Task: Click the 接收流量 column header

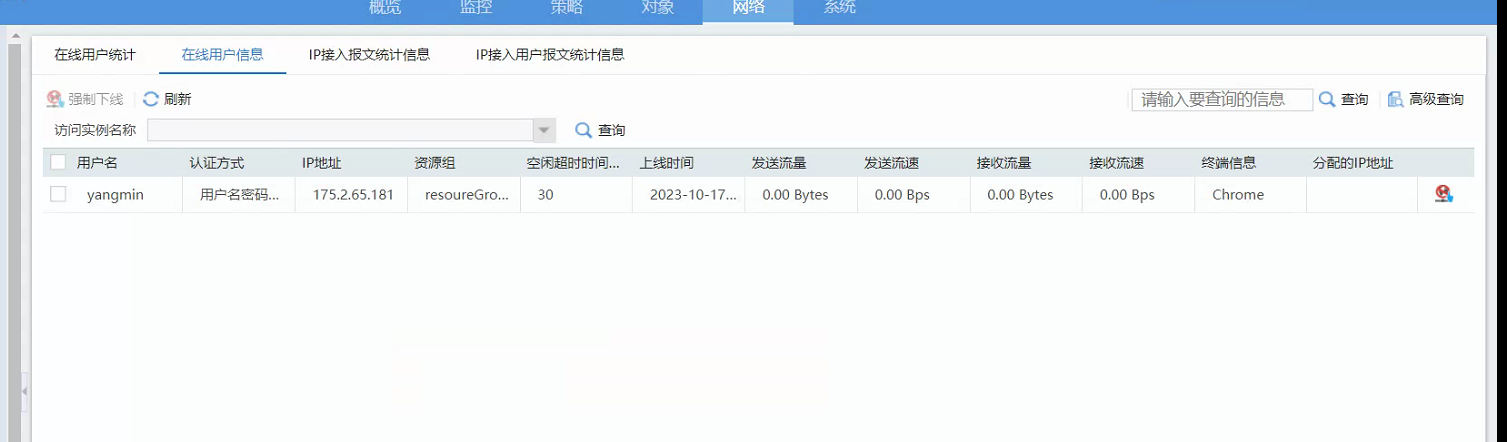Action: 1004,162
